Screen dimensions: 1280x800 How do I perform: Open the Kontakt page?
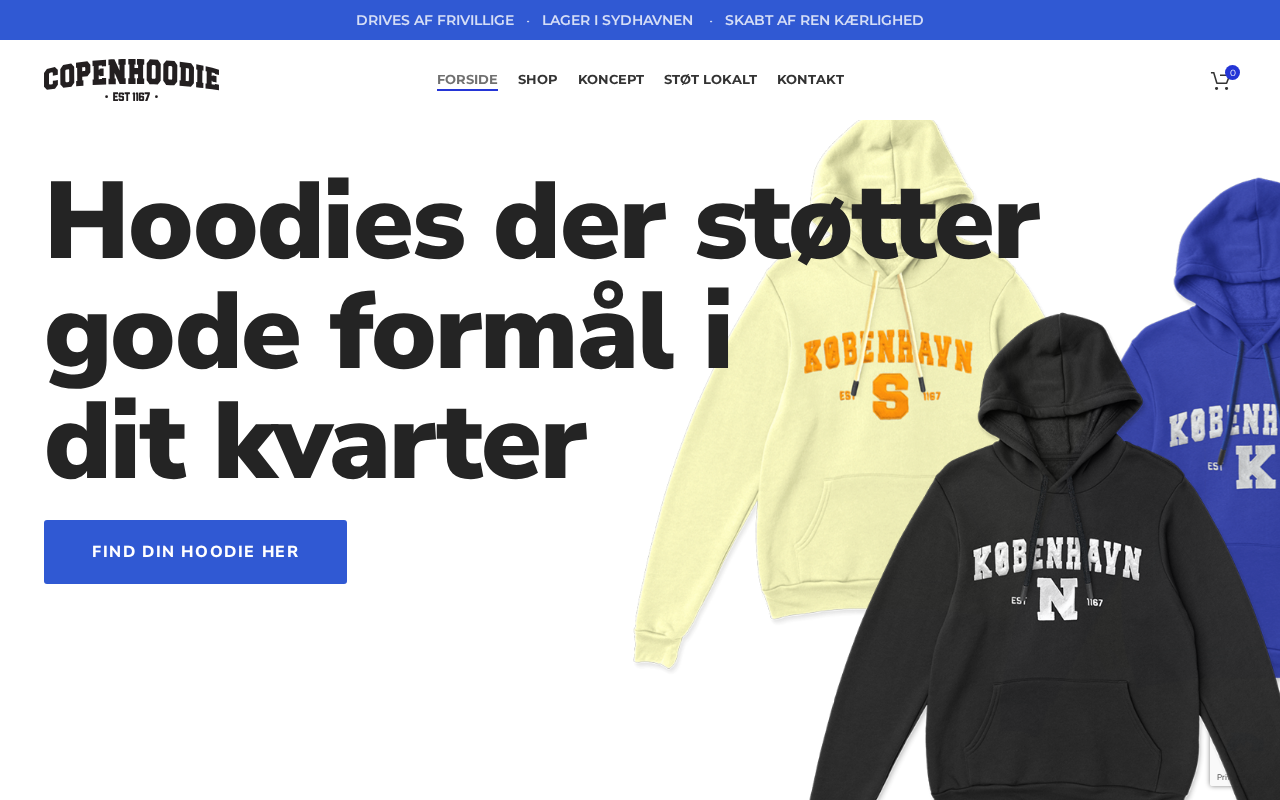point(810,80)
